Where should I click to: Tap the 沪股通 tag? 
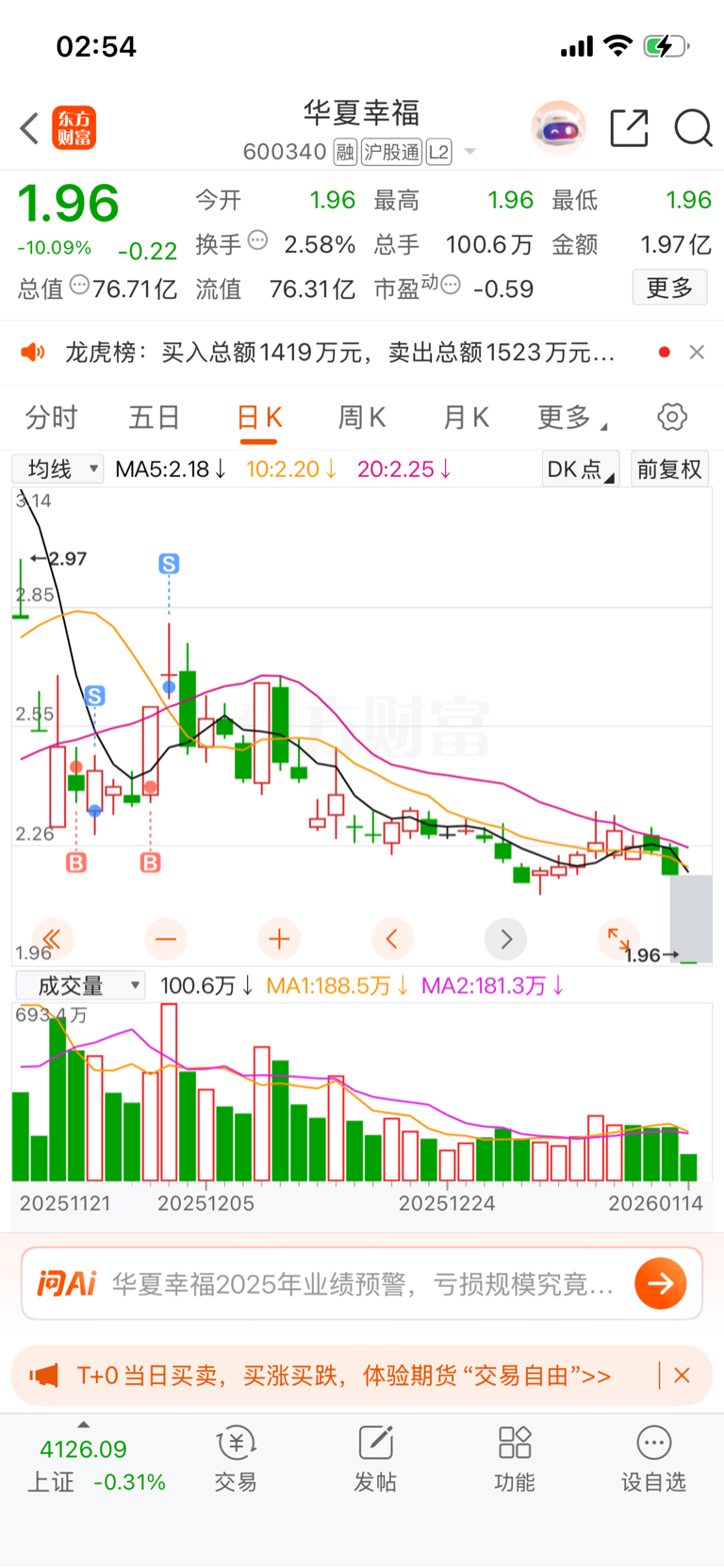click(x=391, y=152)
